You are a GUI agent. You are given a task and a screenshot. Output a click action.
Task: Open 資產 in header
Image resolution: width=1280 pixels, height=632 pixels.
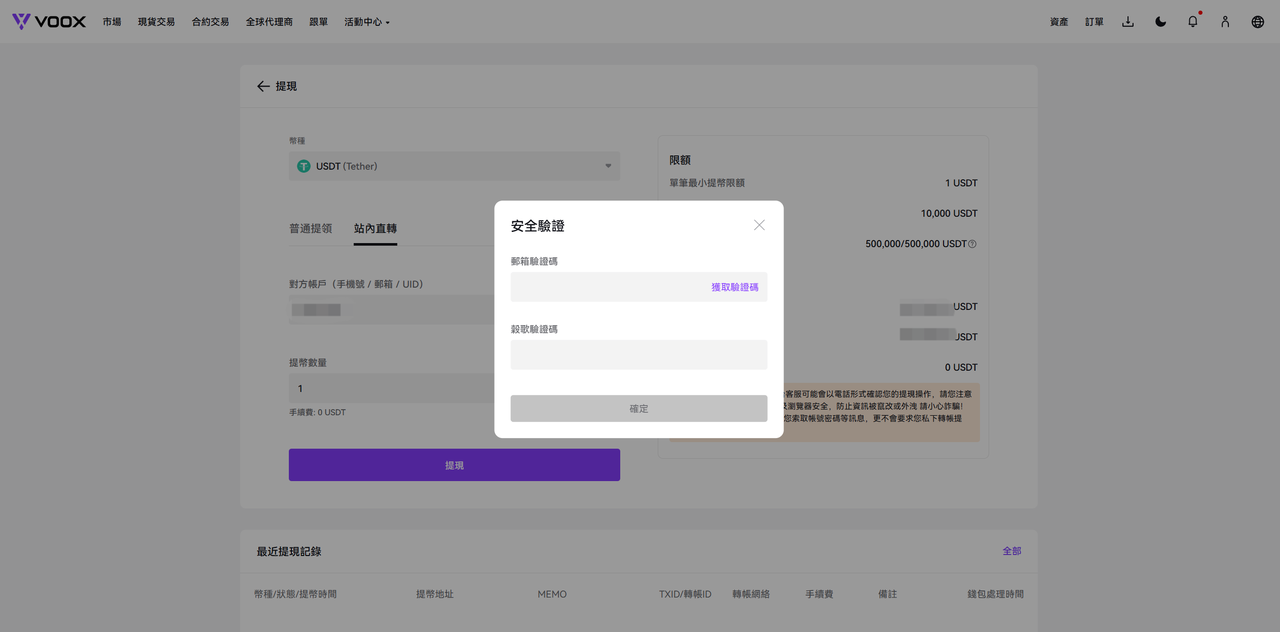click(1059, 21)
